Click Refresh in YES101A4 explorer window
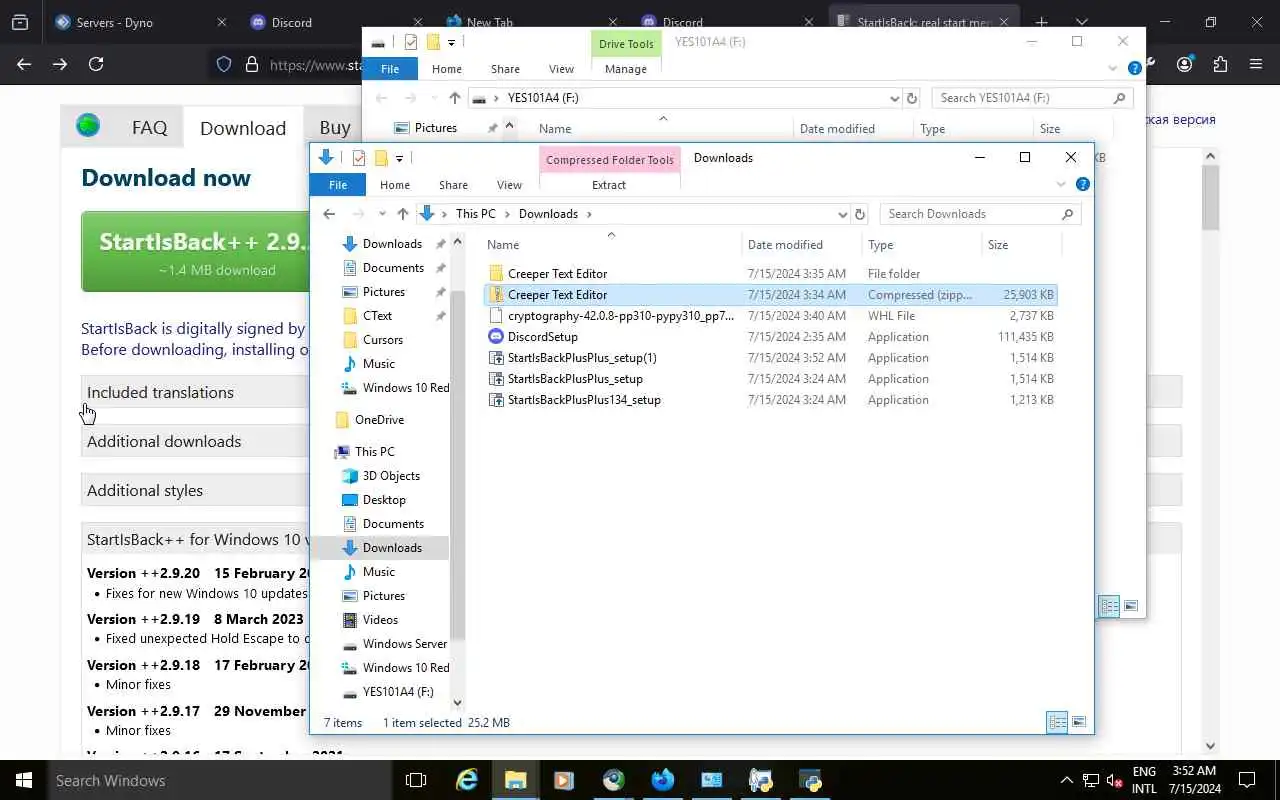This screenshot has height=800, width=1280. [911, 98]
